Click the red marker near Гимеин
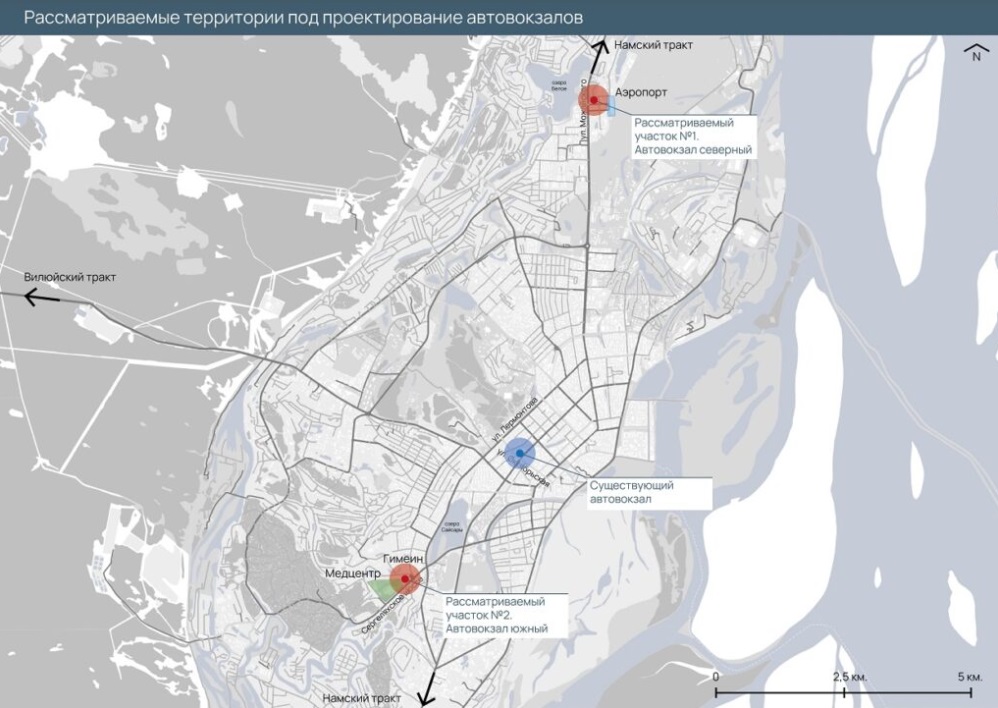 coord(405,579)
